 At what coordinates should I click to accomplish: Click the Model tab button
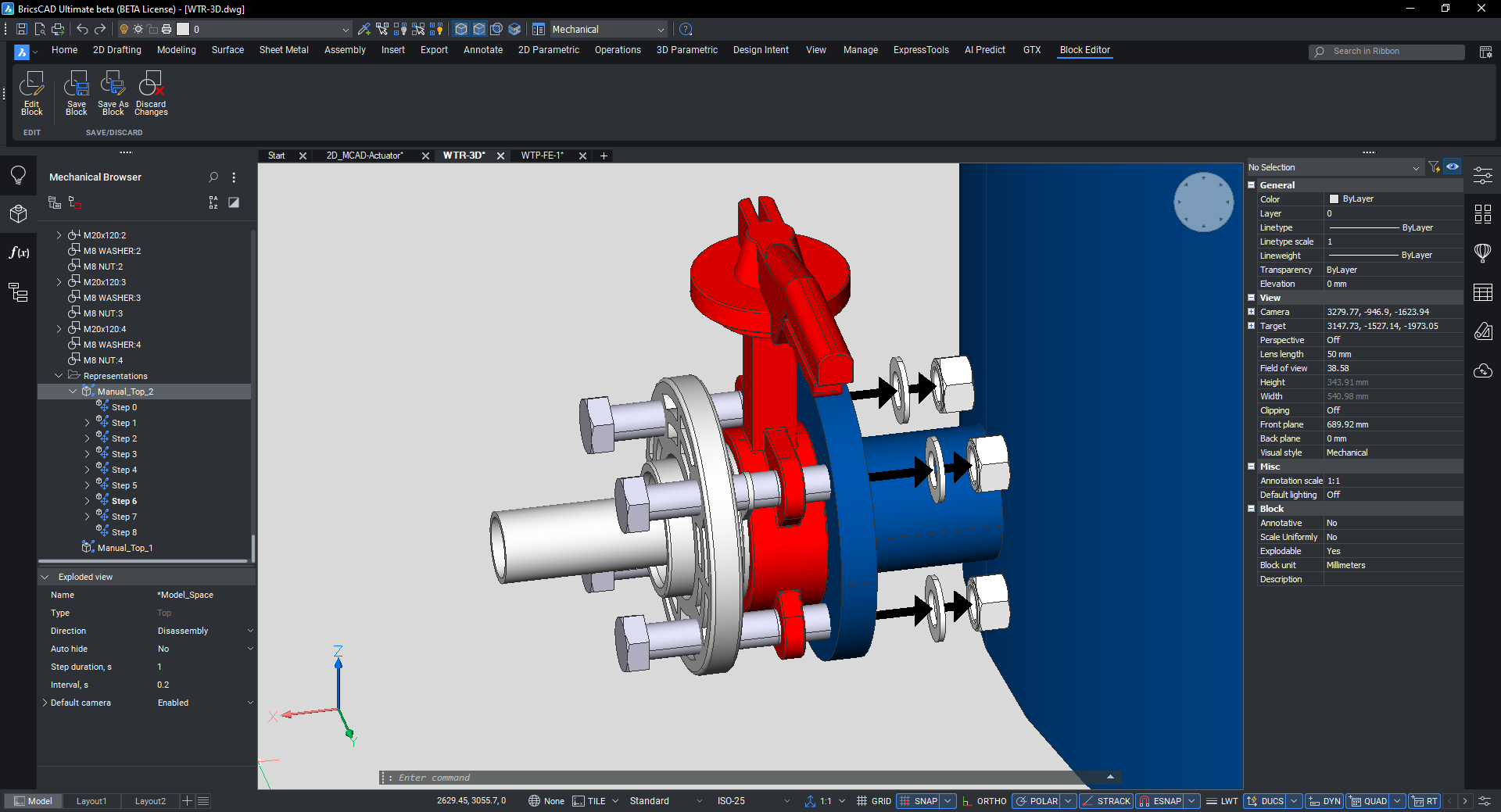[33, 801]
